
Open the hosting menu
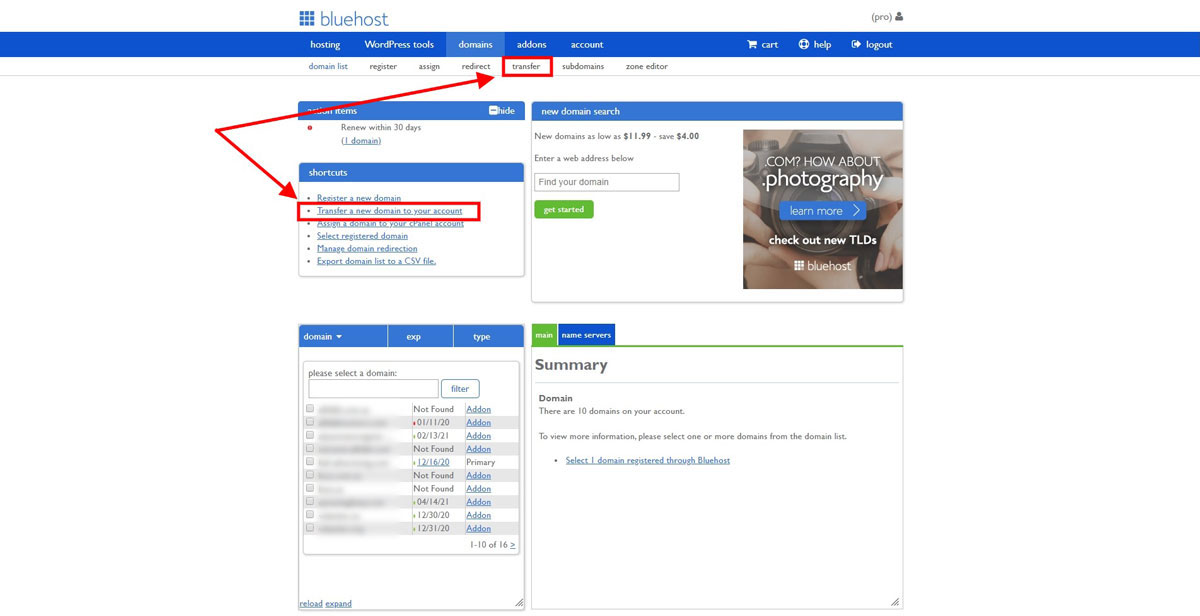point(325,44)
